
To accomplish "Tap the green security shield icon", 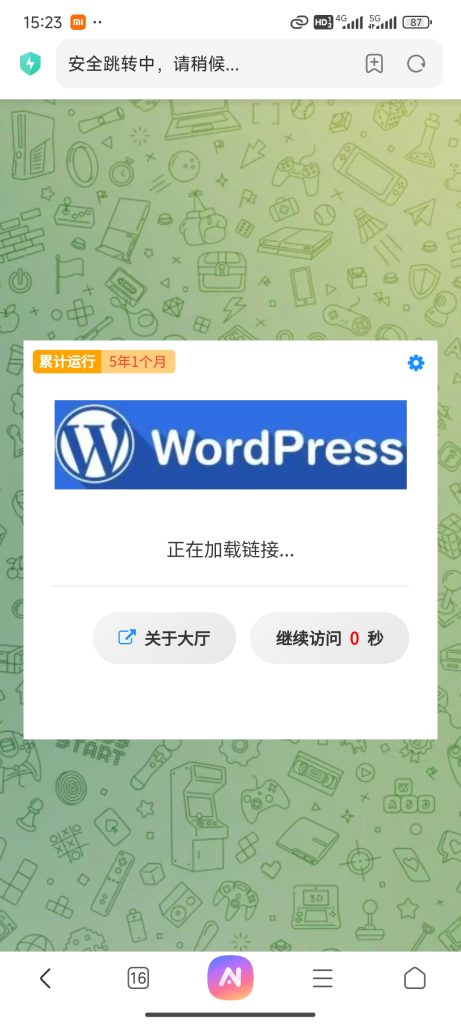I will coord(30,63).
